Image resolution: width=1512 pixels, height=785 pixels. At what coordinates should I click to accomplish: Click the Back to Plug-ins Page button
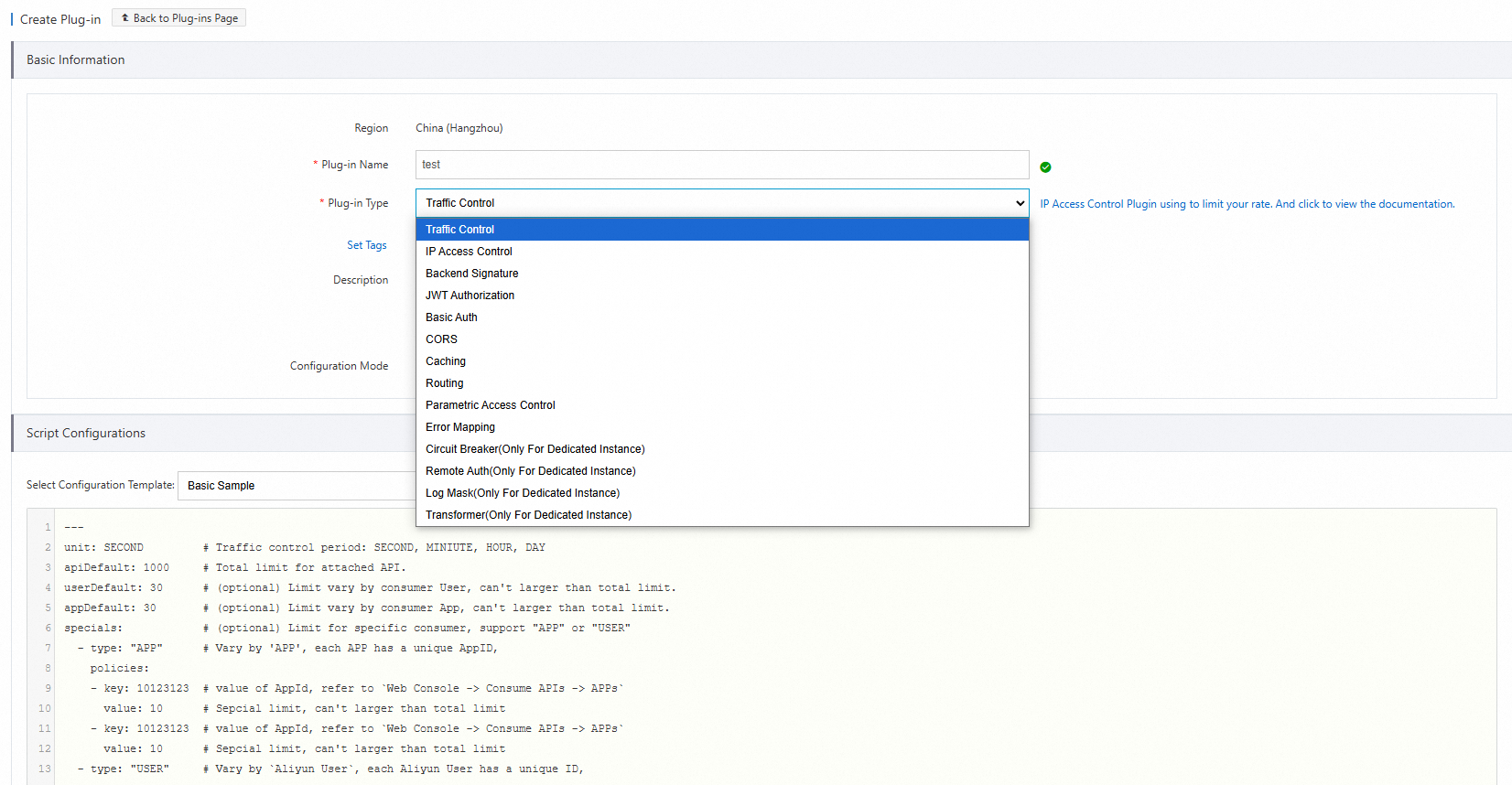(179, 18)
